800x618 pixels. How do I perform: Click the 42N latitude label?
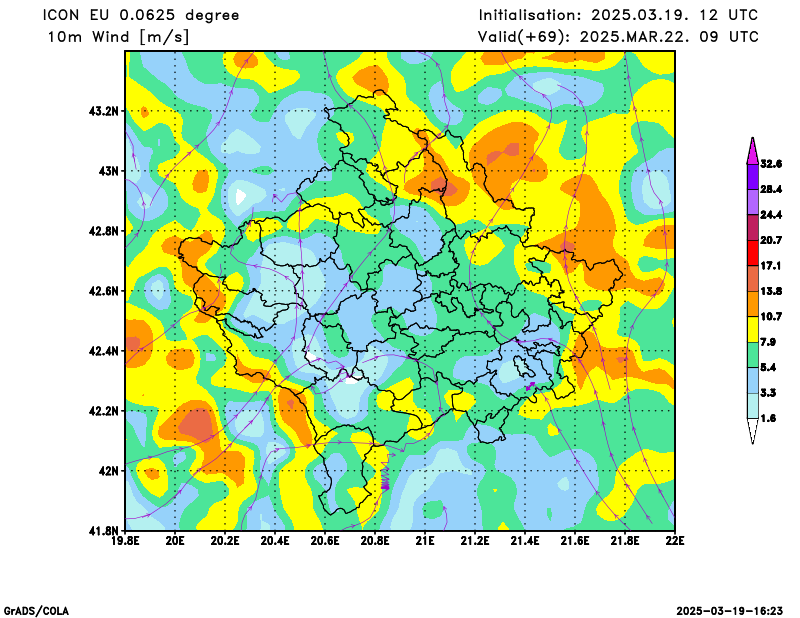(x=109, y=471)
